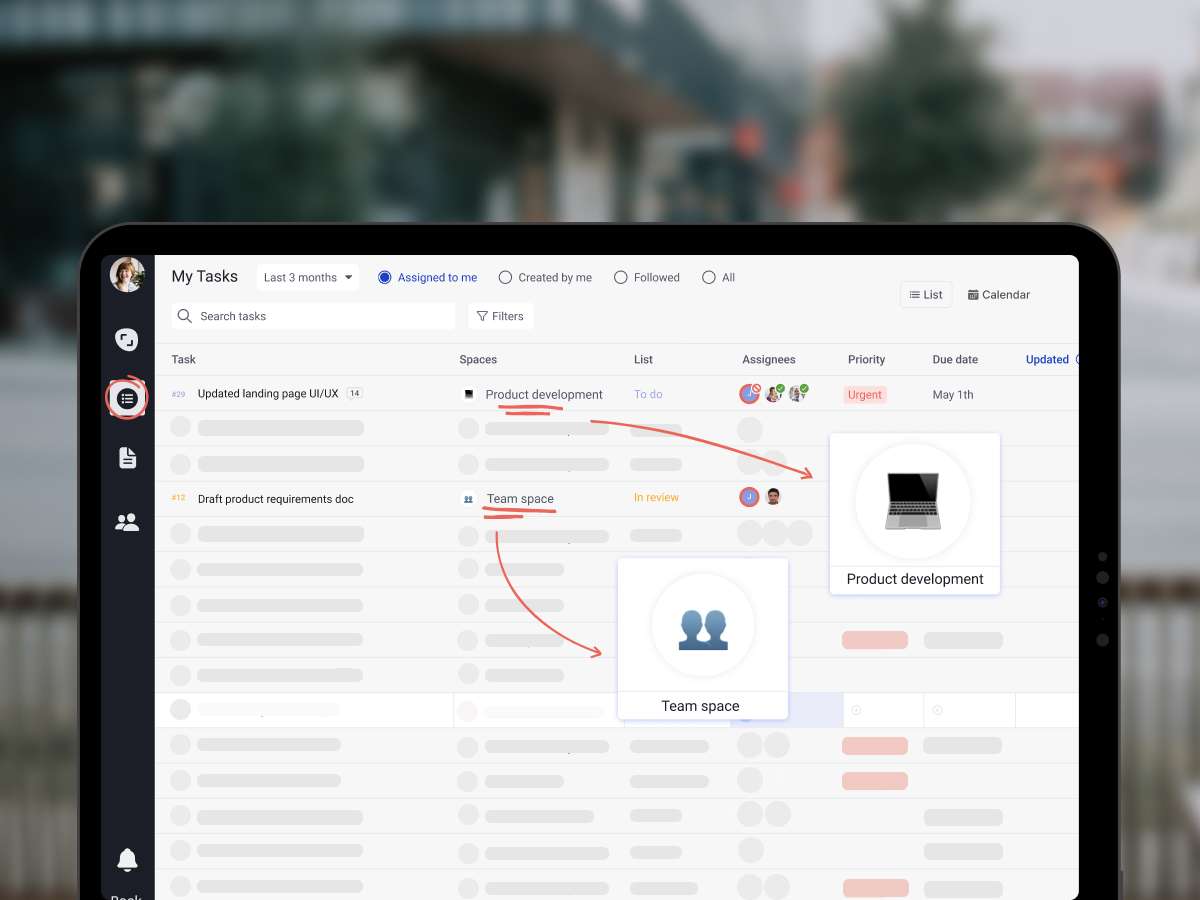This screenshot has height=900, width=1200.
Task: Click the app logo icon below the avatar
Action: click(x=127, y=340)
